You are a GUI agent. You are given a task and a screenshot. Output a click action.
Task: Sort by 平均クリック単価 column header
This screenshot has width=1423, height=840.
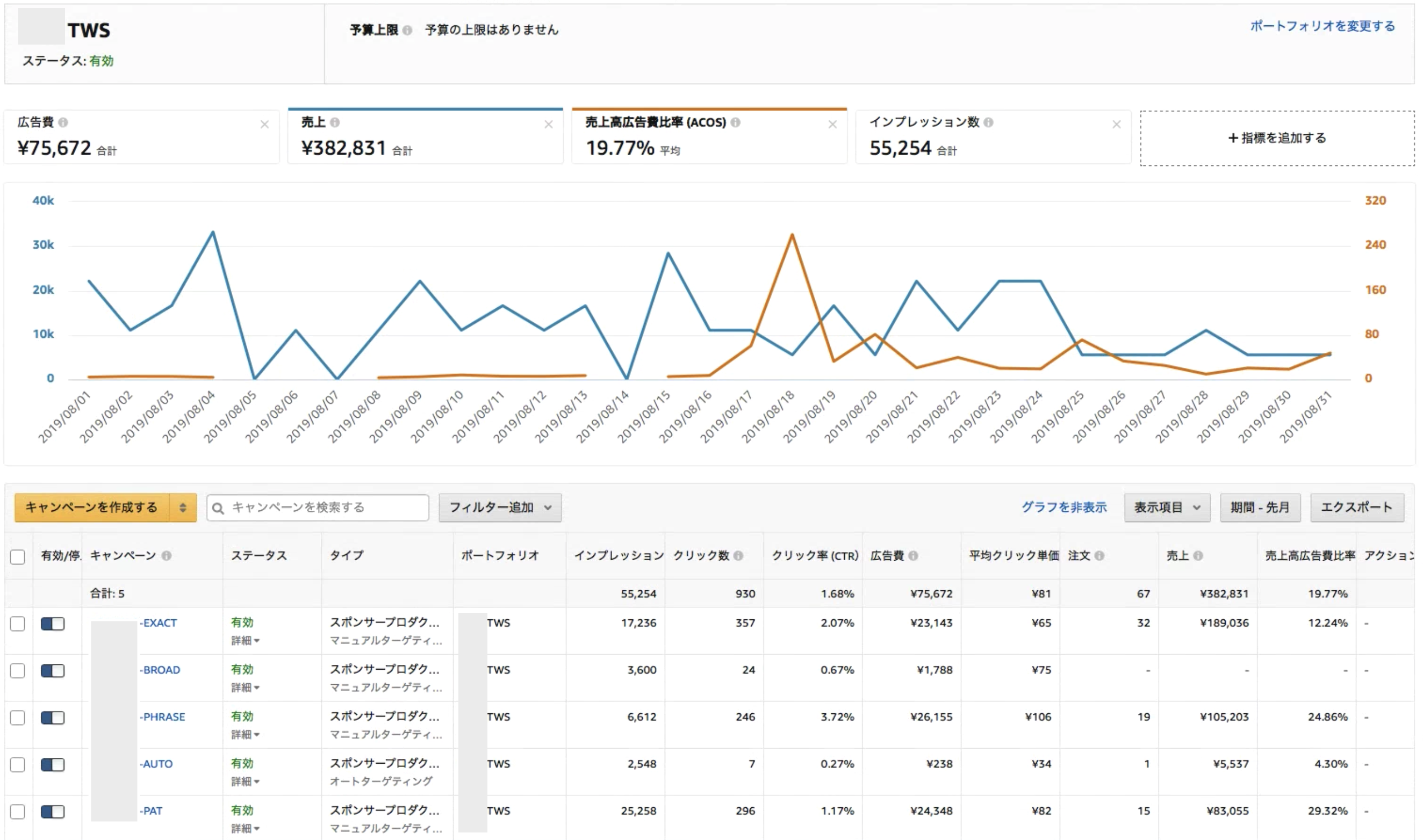[1014, 556]
